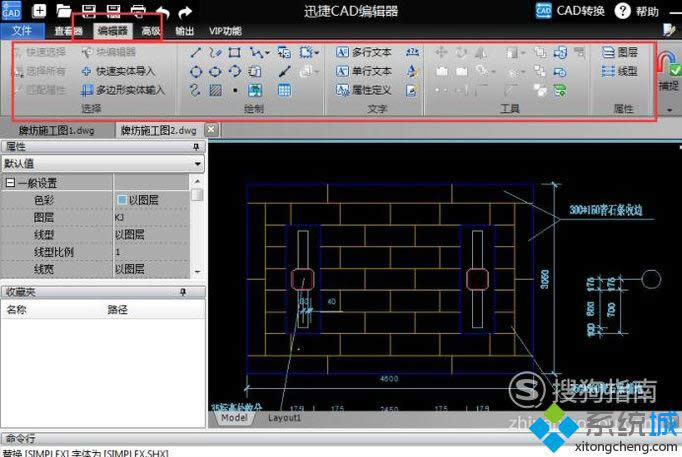
Task: Click 属性定义 button
Action: click(x=364, y=90)
